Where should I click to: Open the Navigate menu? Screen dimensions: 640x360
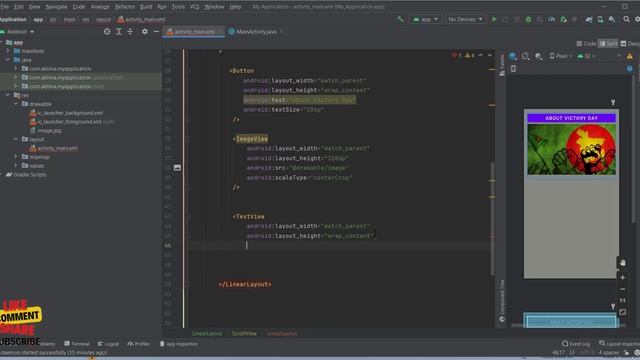pyautogui.click(x=56, y=7)
